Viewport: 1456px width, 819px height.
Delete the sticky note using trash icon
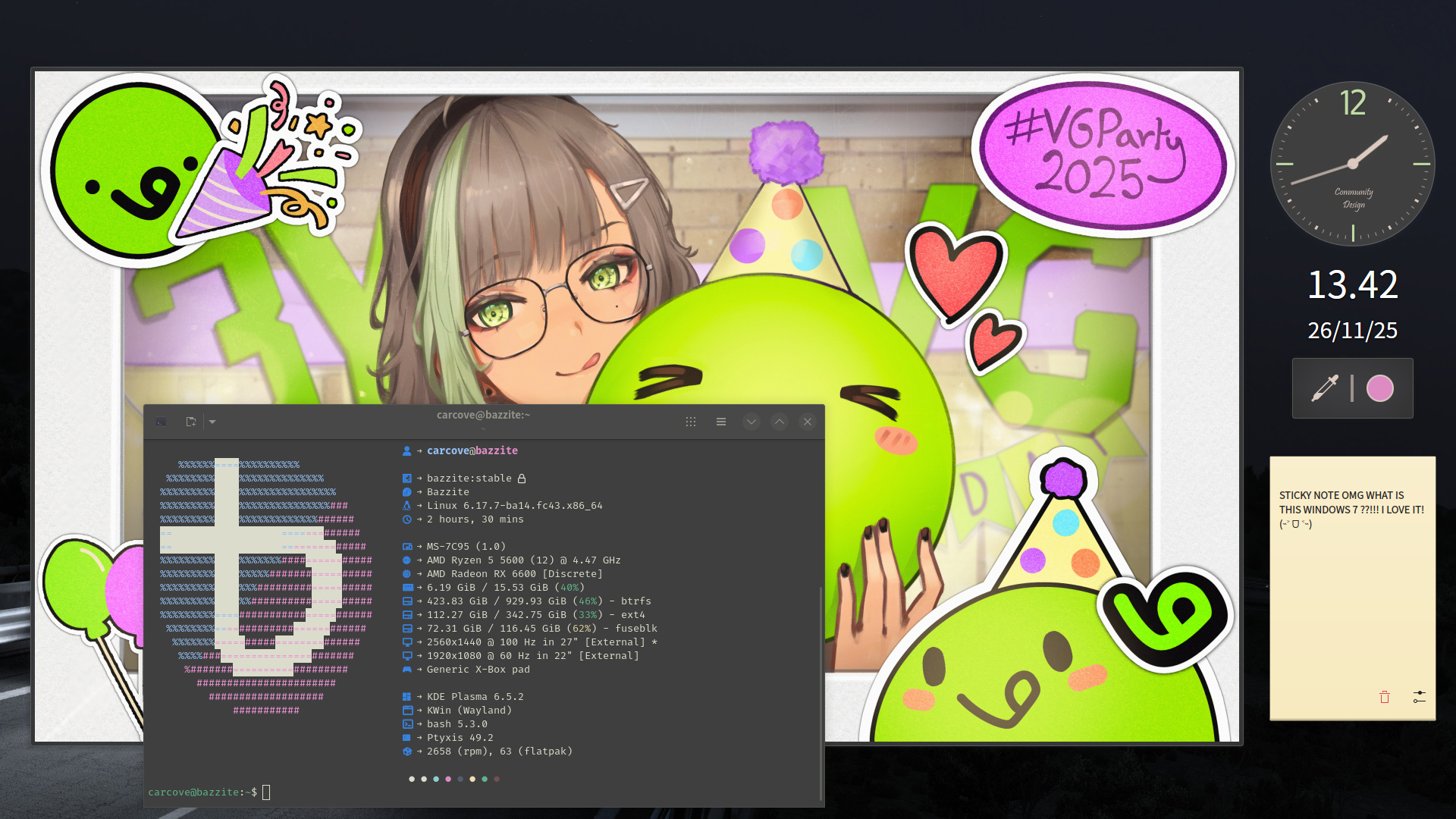(1385, 697)
